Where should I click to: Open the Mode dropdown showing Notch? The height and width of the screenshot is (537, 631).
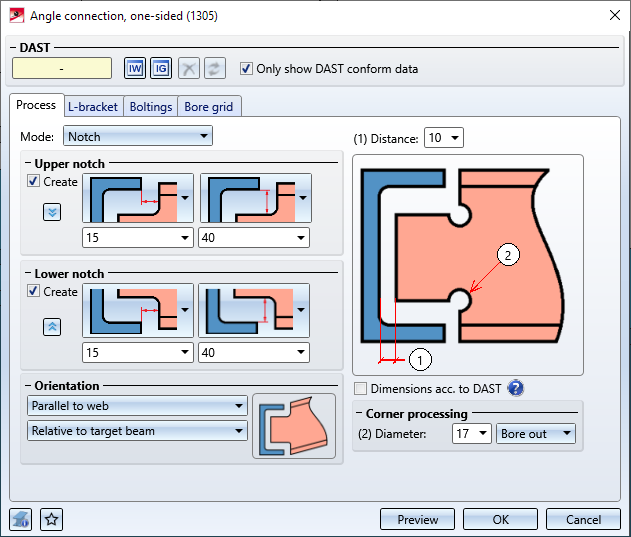[138, 136]
